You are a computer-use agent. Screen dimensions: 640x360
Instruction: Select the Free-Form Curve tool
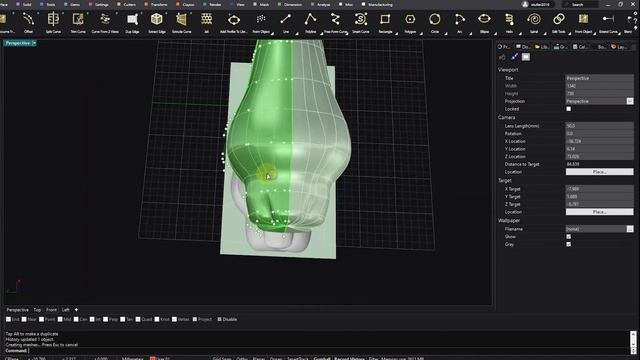coord(335,22)
